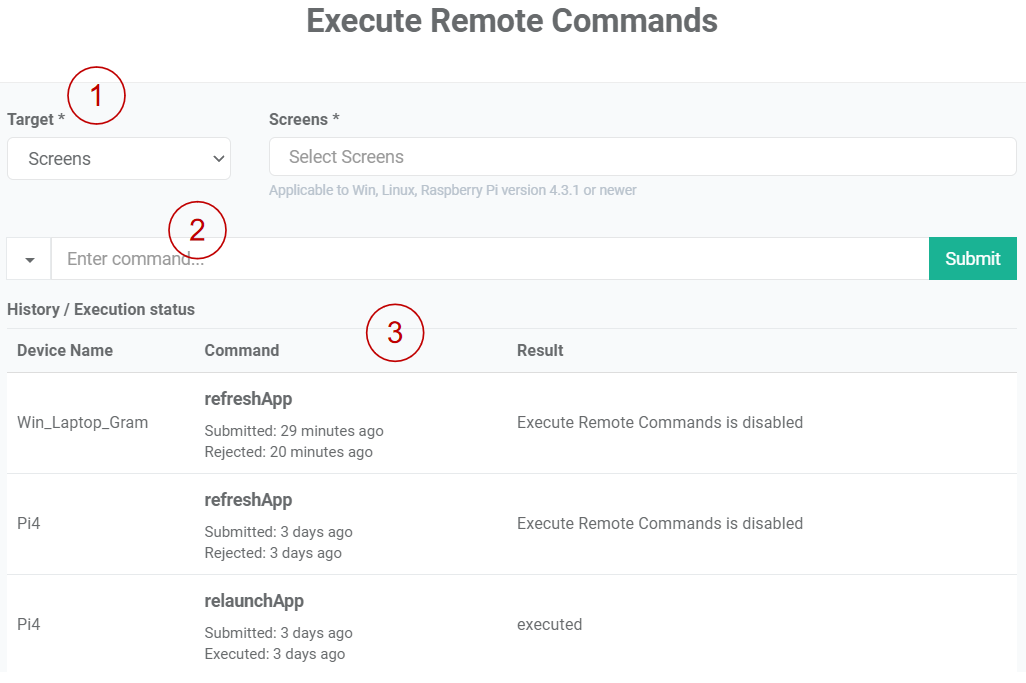Click the Result column header
This screenshot has width=1026, height=683.
tap(538, 350)
